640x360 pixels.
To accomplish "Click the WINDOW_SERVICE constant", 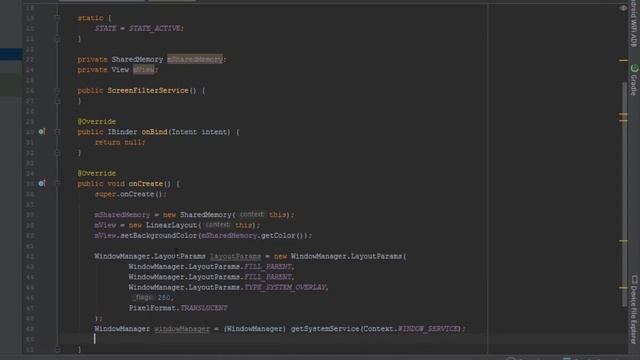I will pyautogui.click(x=429, y=329).
